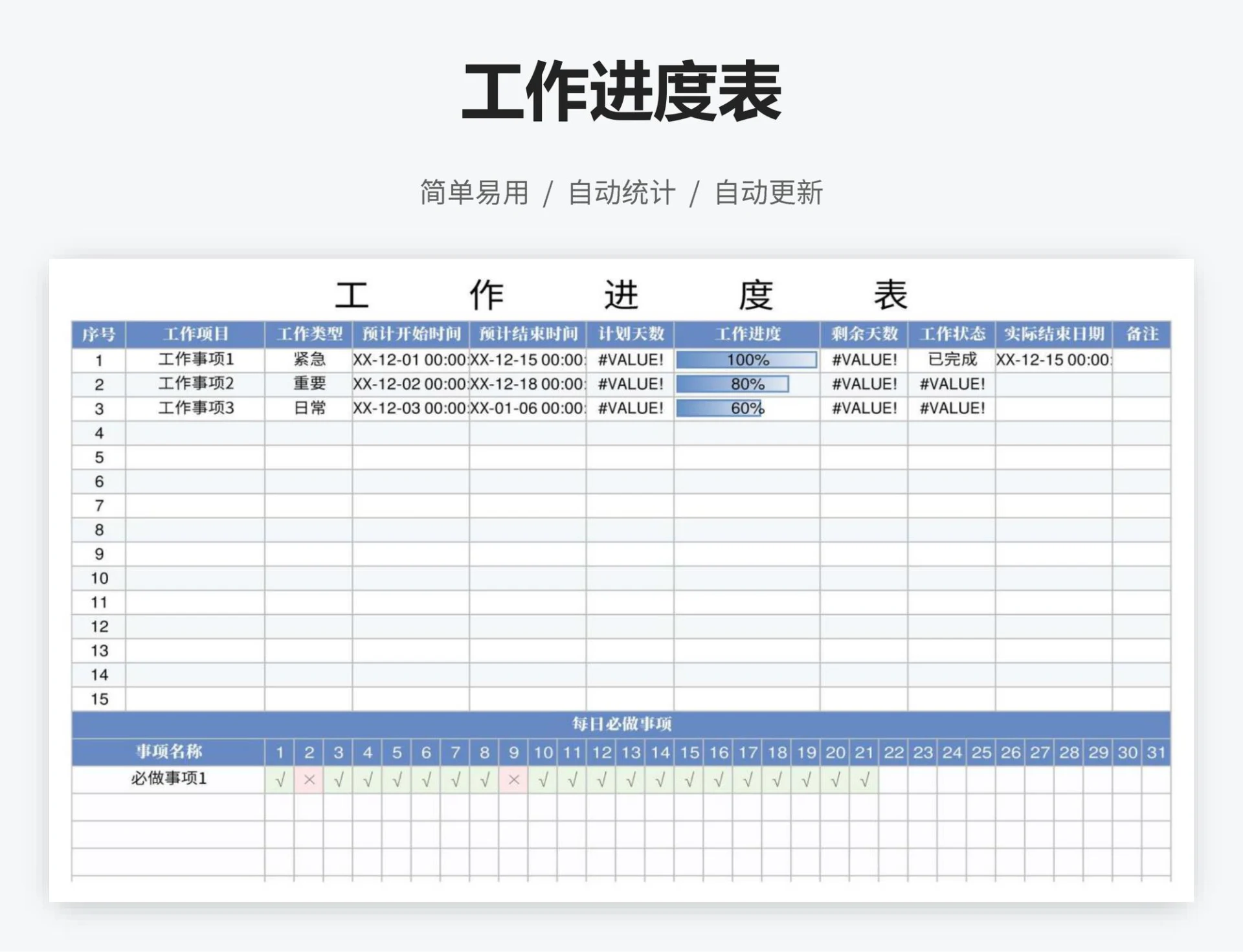Click the 工作状态 column header
Image resolution: width=1243 pixels, height=952 pixels.
pos(952,335)
